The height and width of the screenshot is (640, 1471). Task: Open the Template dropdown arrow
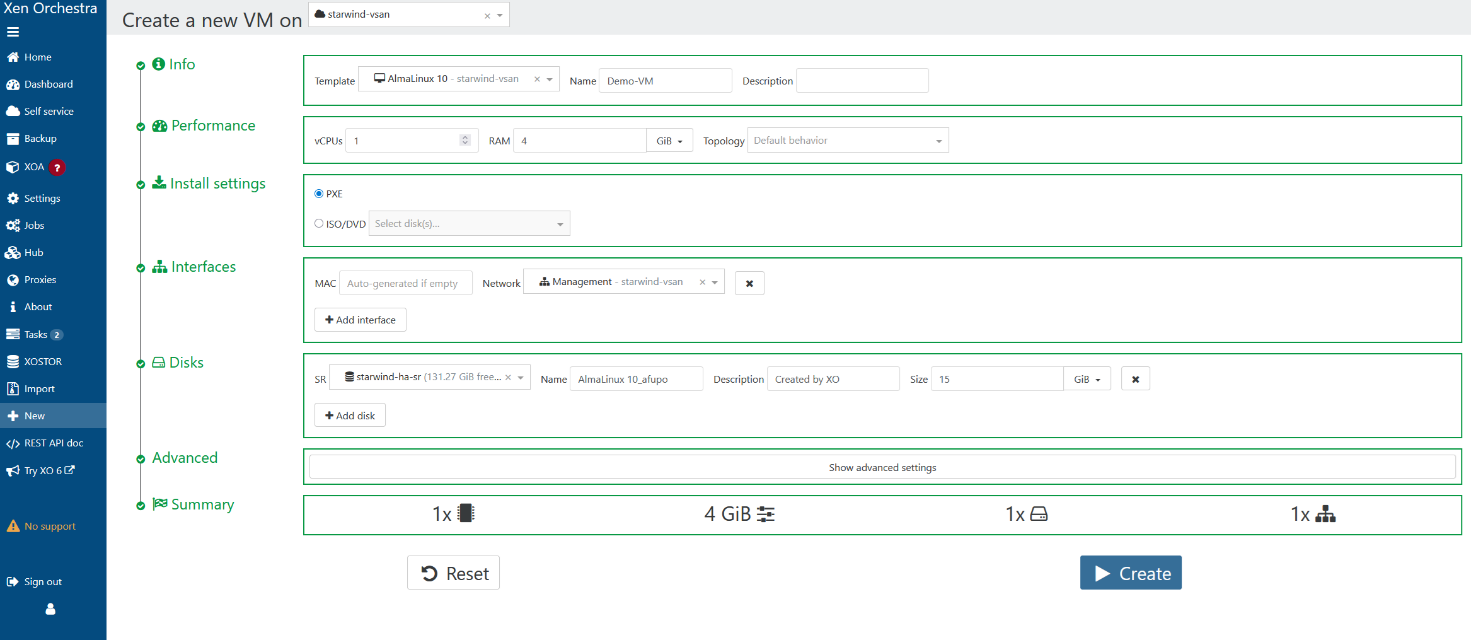[550, 79]
